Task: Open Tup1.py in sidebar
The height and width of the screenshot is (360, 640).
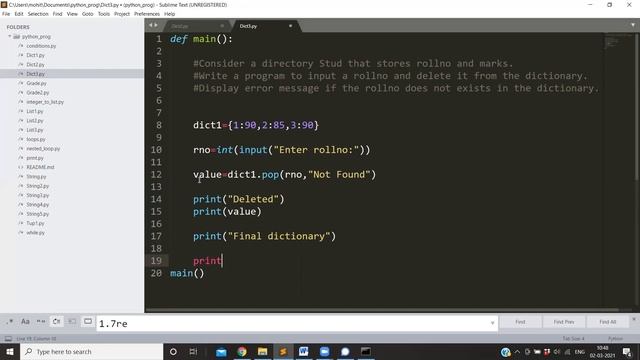Action: click(35, 223)
